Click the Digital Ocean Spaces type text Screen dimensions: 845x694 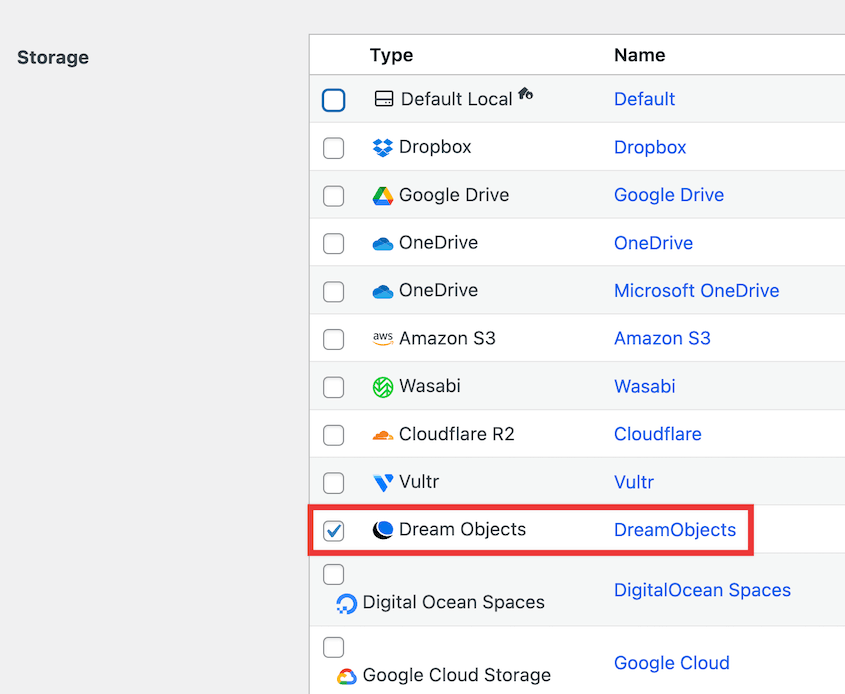coord(453,602)
